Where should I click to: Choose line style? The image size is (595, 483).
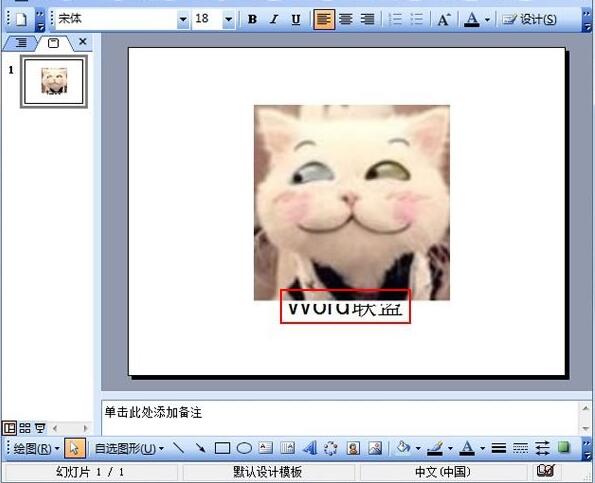tap(499, 448)
